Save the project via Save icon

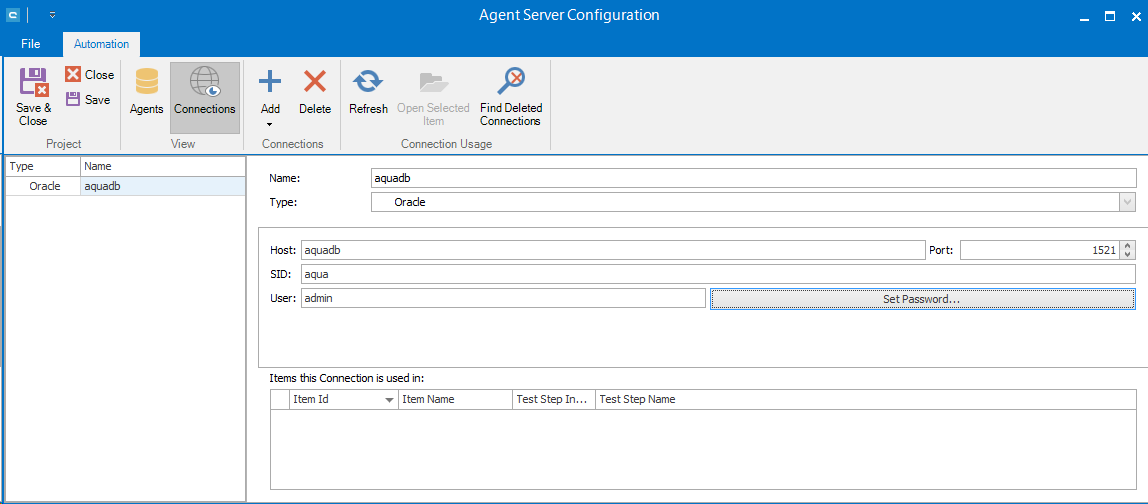point(73,99)
